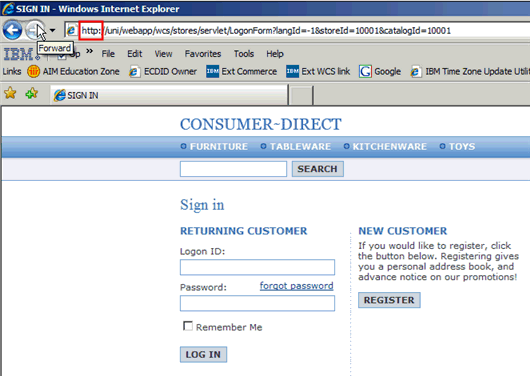530x376 pixels.
Task: Click the Password input field
Action: (257, 303)
